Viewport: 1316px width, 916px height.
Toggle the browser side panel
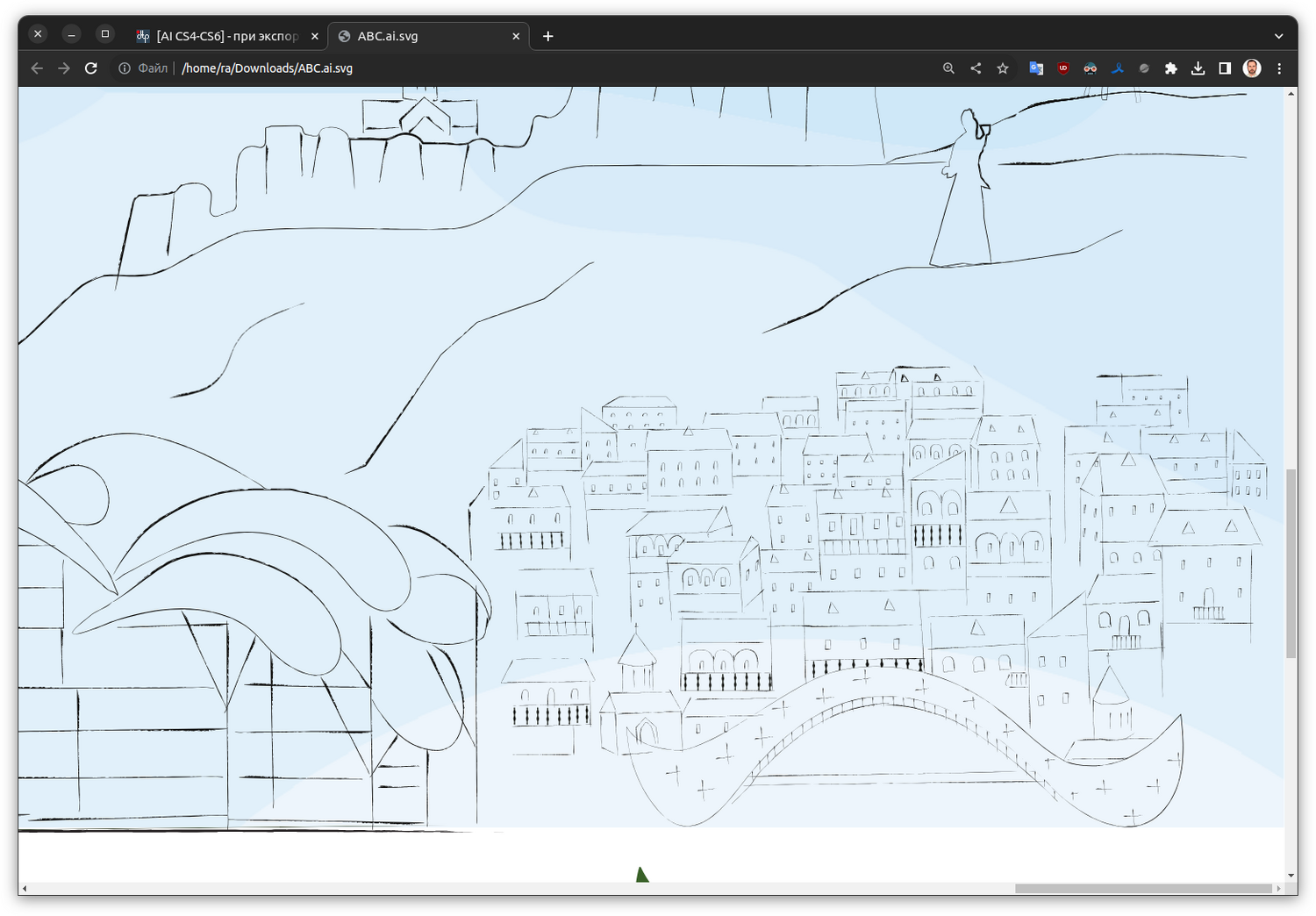click(1225, 68)
